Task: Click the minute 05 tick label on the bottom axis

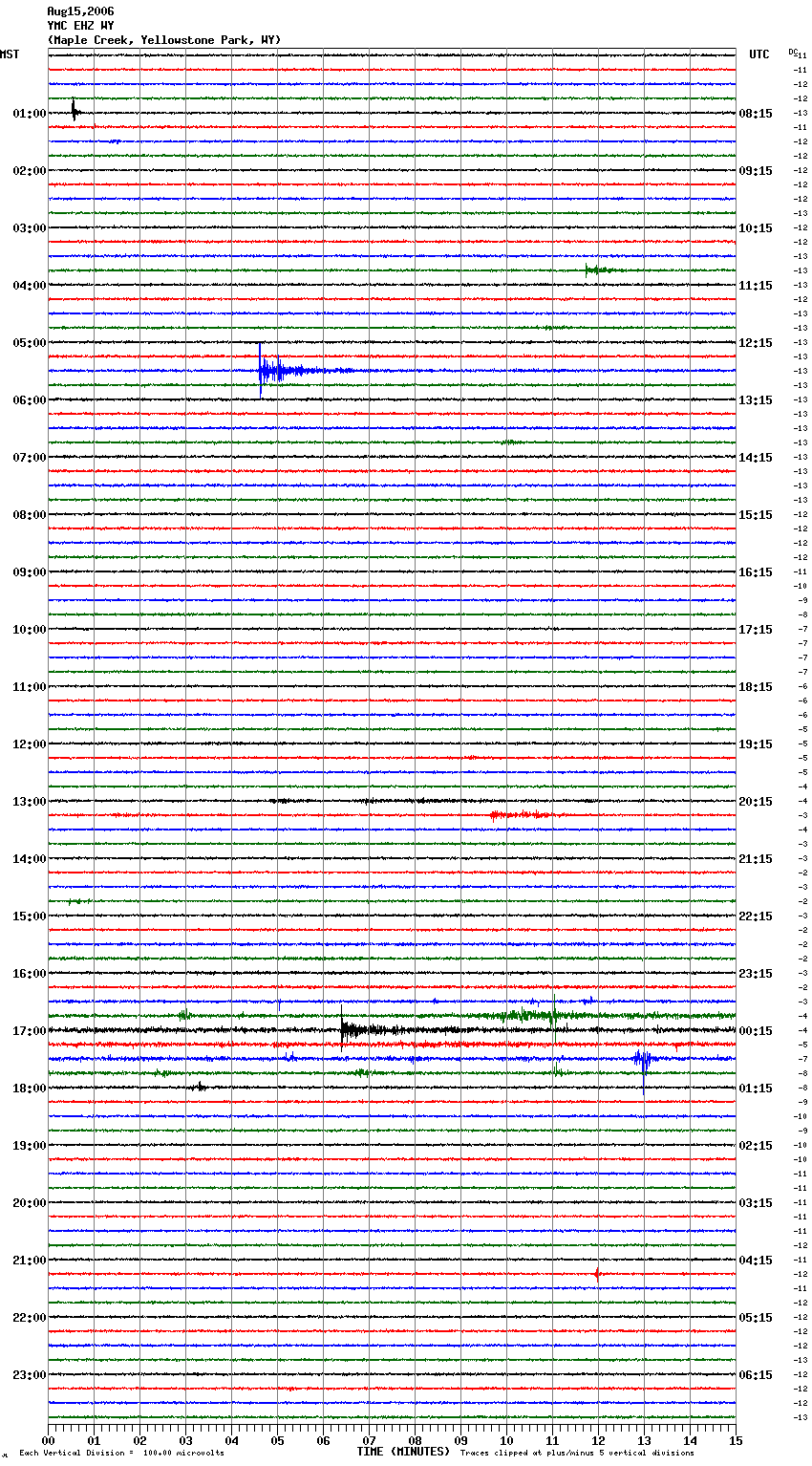Action: 277,1440
